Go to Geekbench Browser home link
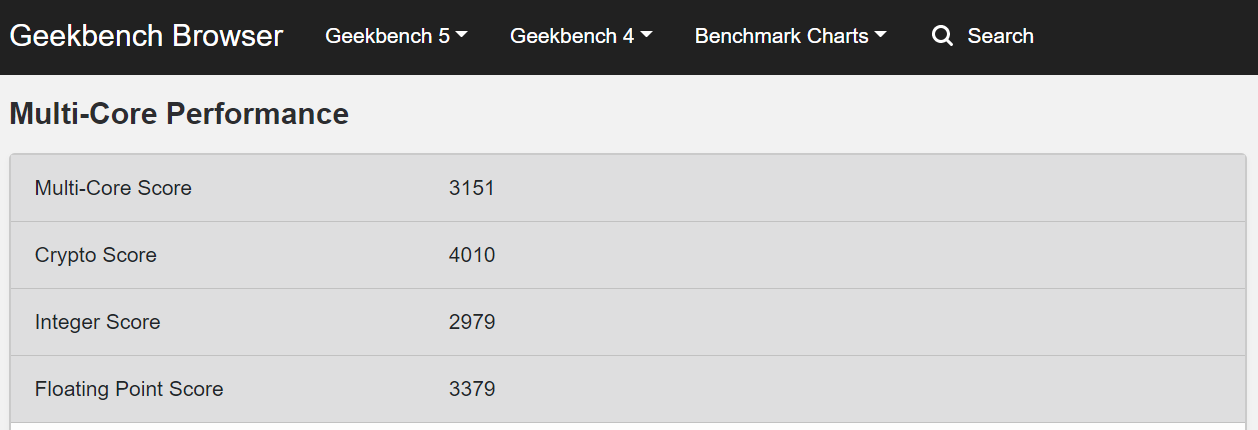Image resolution: width=1258 pixels, height=430 pixels. (x=146, y=36)
